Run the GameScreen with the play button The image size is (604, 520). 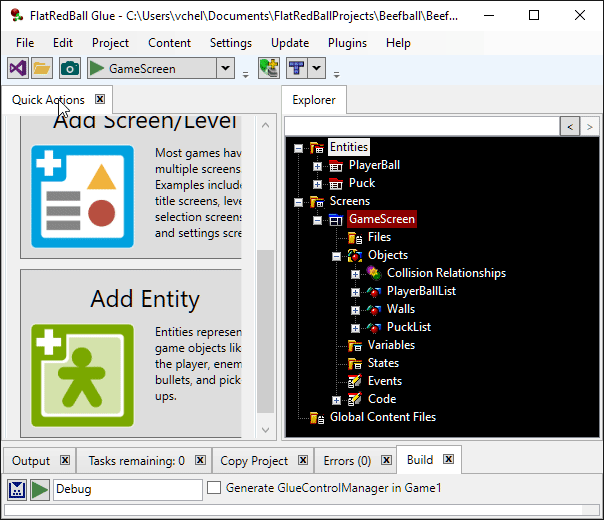pyautogui.click(x=97, y=68)
